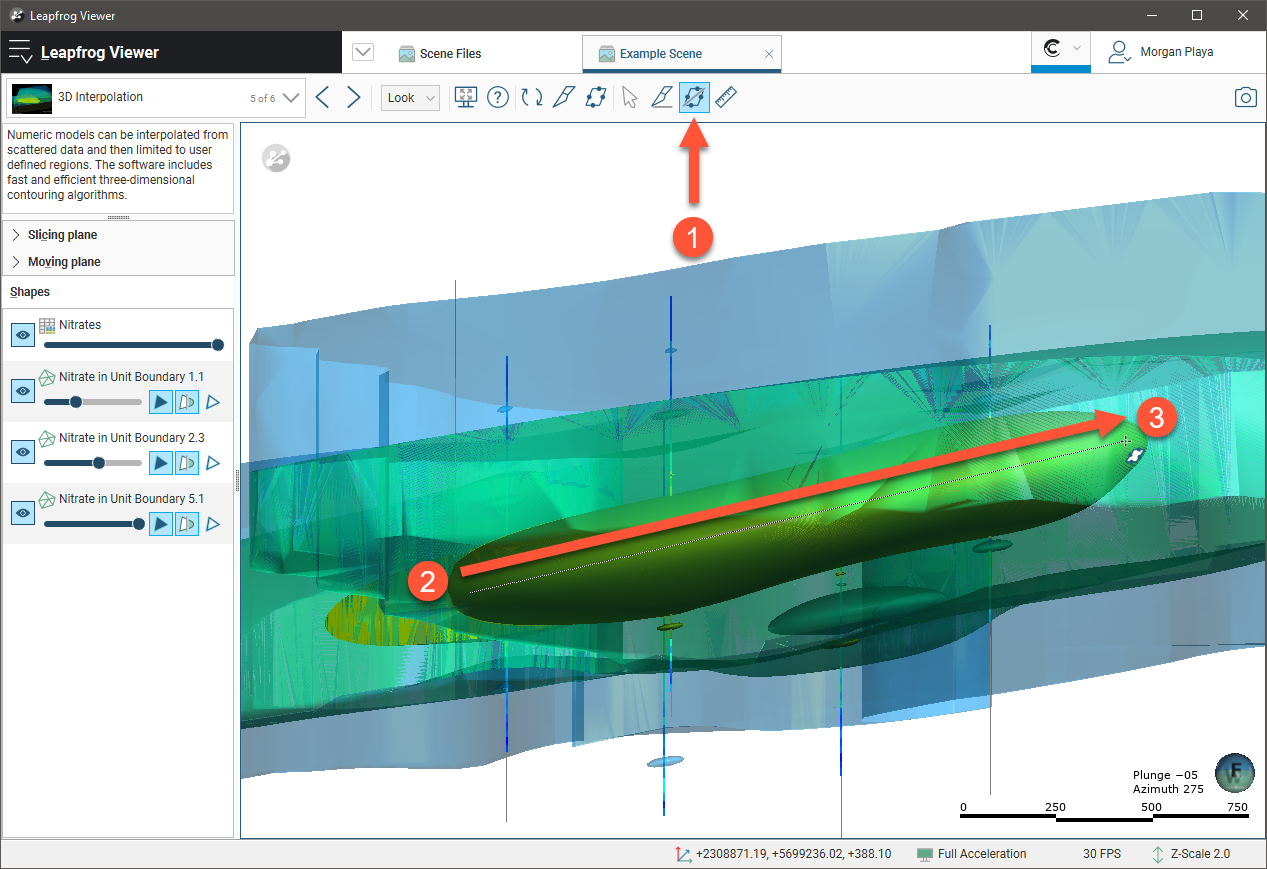Open the Look dropdown menu
The height and width of the screenshot is (869, 1267).
(410, 97)
